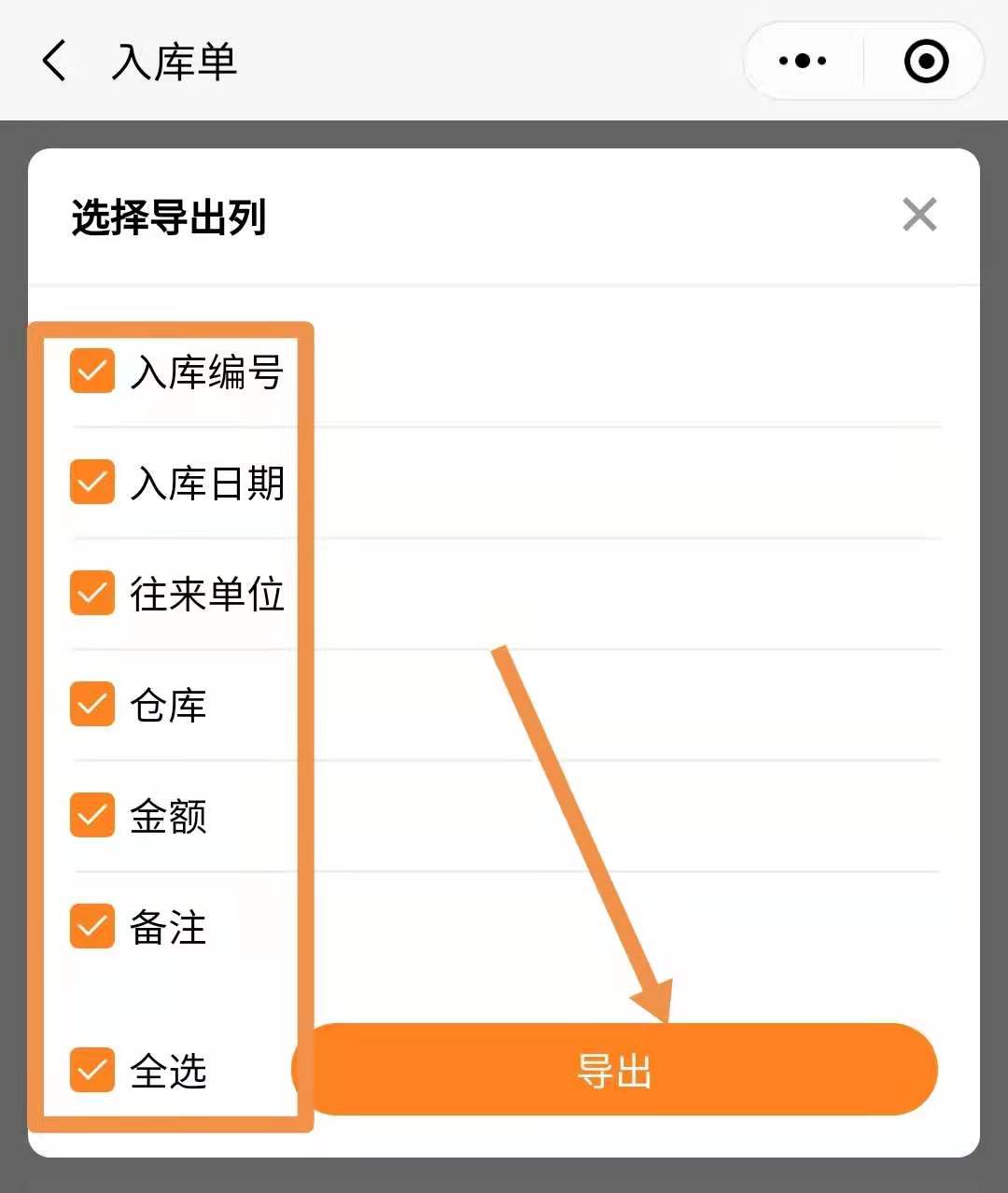Image resolution: width=1008 pixels, height=1193 pixels.
Task: Click the 金额 text label
Action: click(x=168, y=816)
